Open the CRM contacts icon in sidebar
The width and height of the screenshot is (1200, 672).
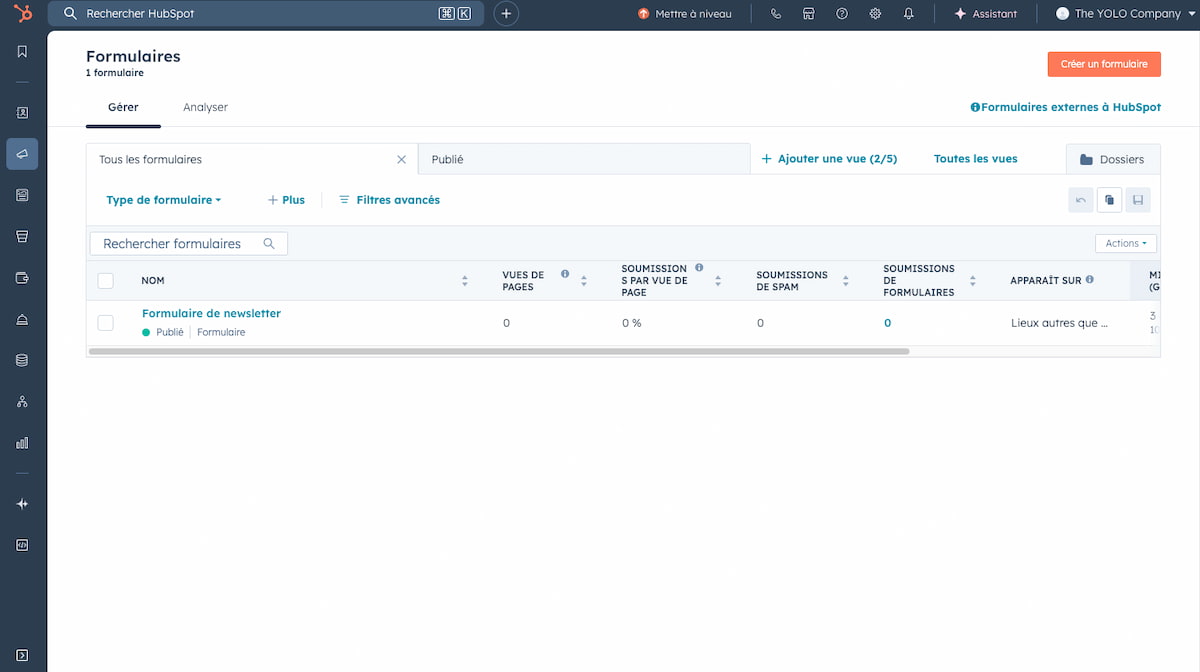[22, 113]
